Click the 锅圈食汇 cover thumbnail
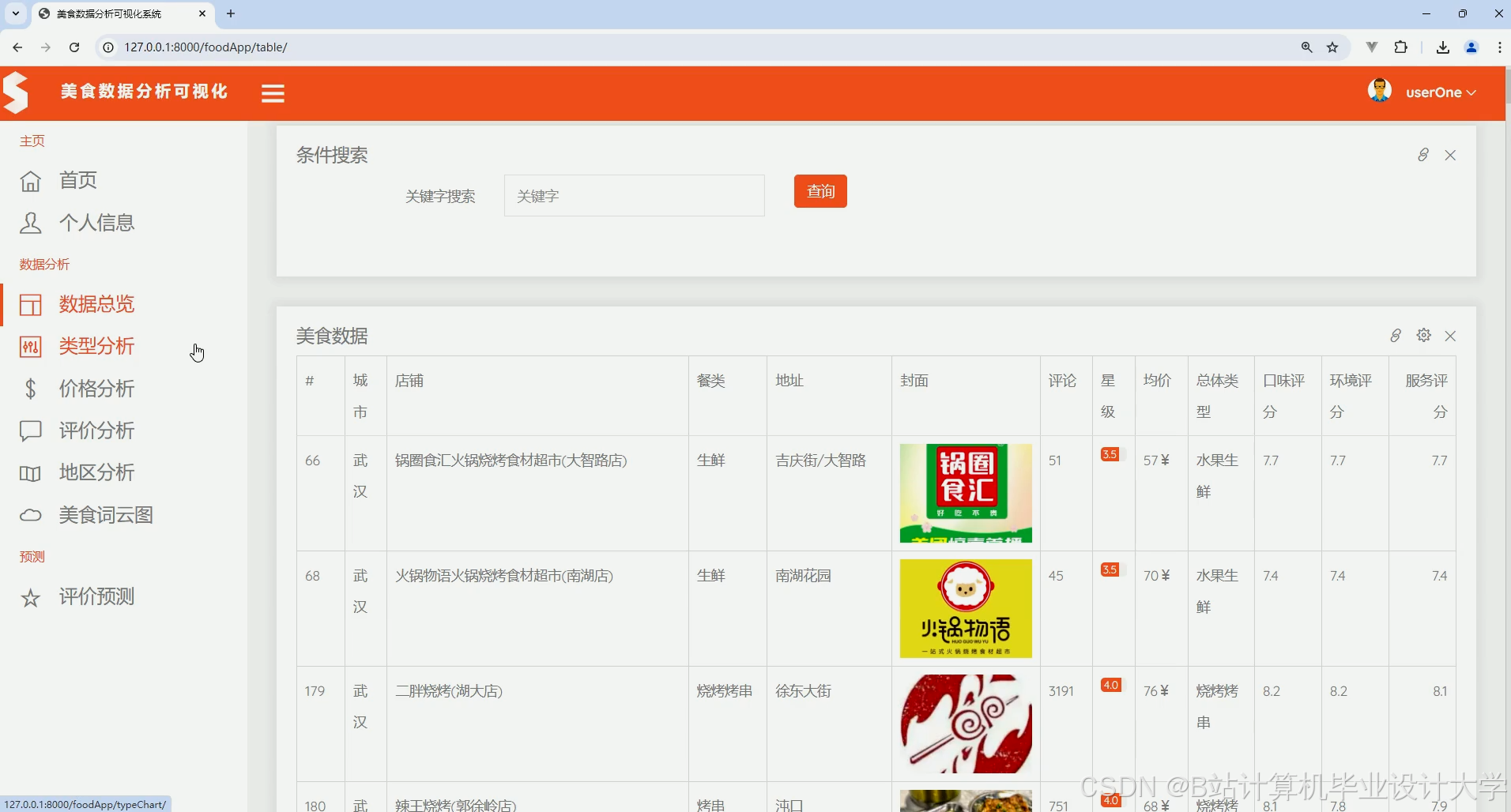1511x812 pixels. 966,493
